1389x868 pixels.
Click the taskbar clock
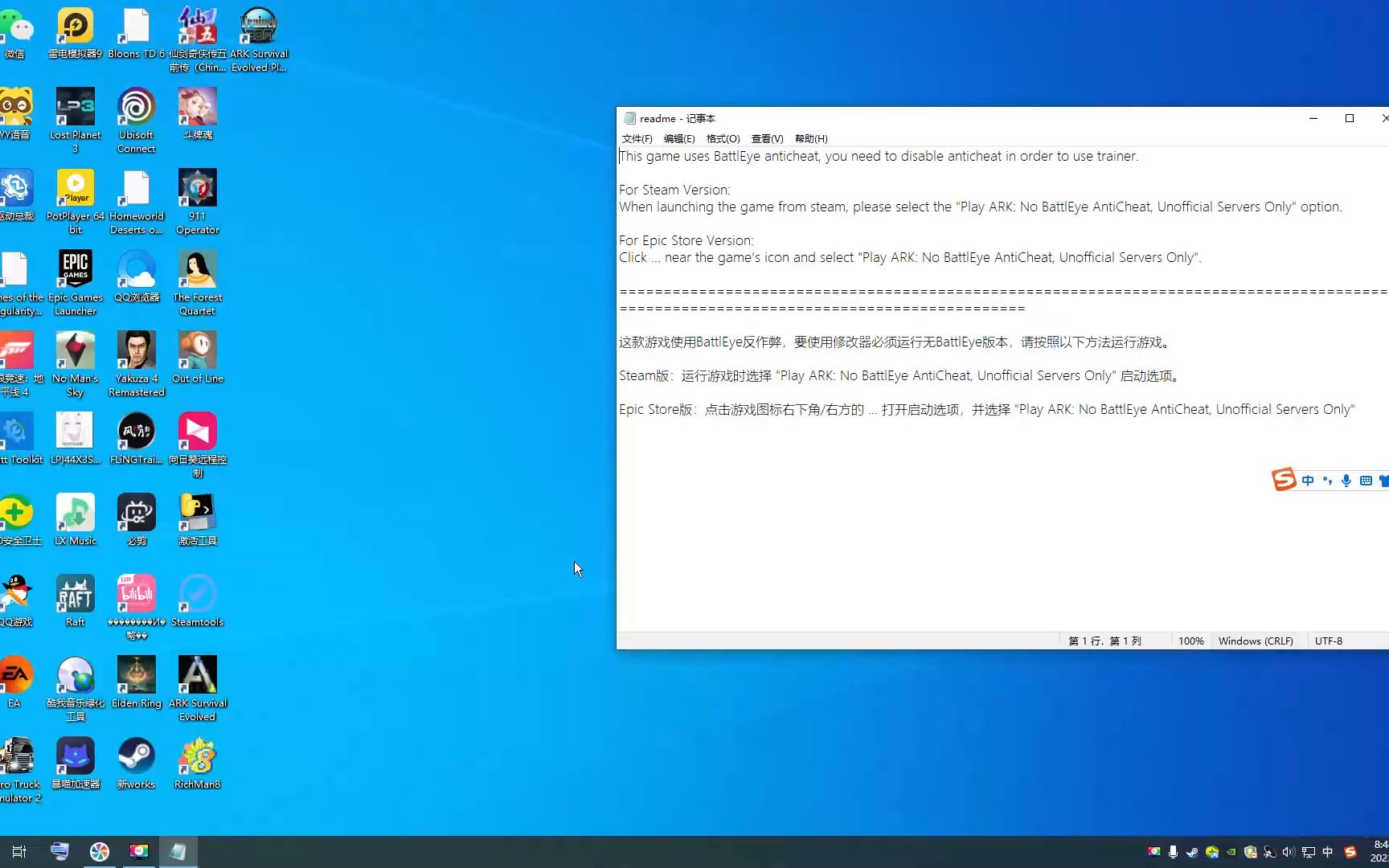coord(1380,852)
